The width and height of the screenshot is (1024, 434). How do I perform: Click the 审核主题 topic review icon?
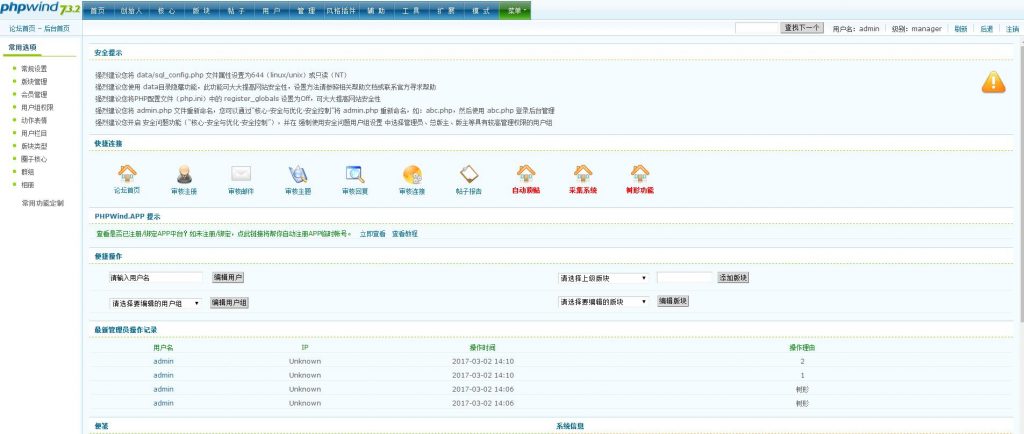298,174
